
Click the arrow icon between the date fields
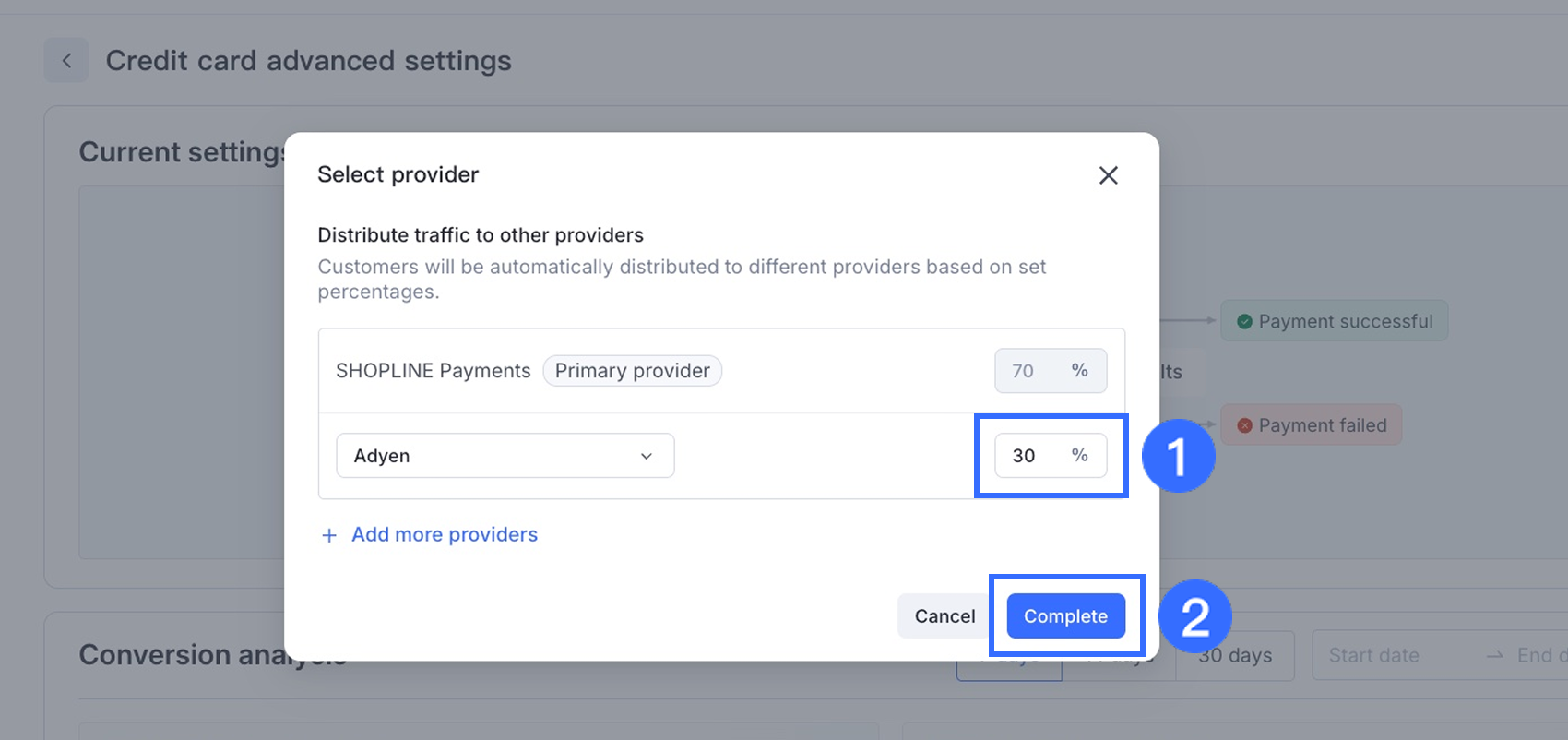click(1494, 655)
